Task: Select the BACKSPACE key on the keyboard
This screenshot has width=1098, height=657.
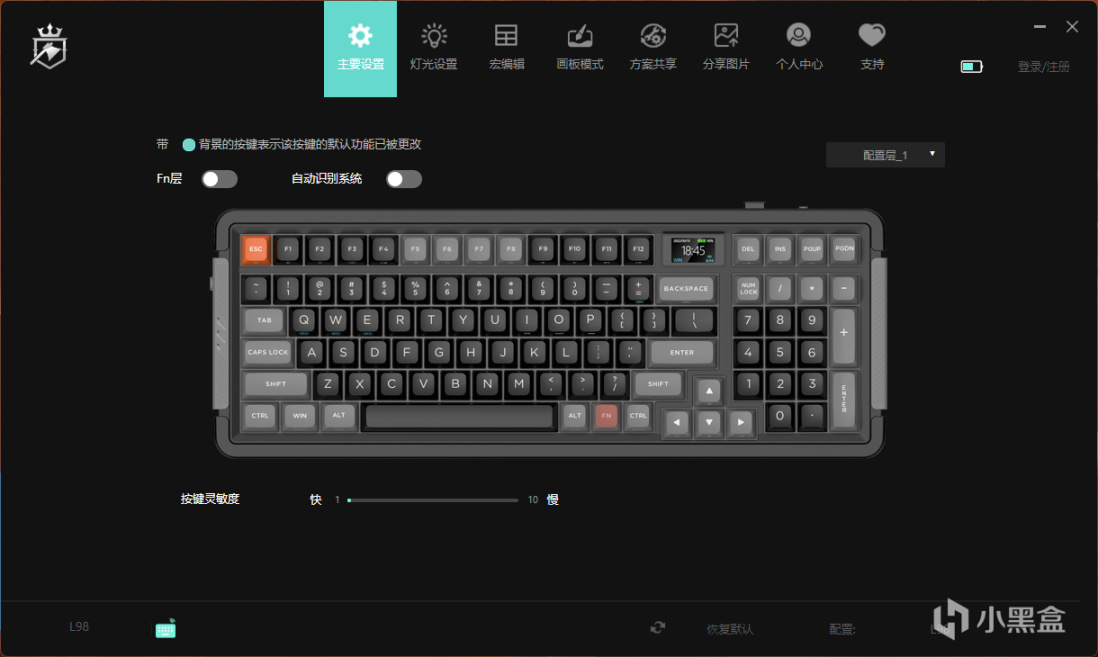Action: click(686, 289)
